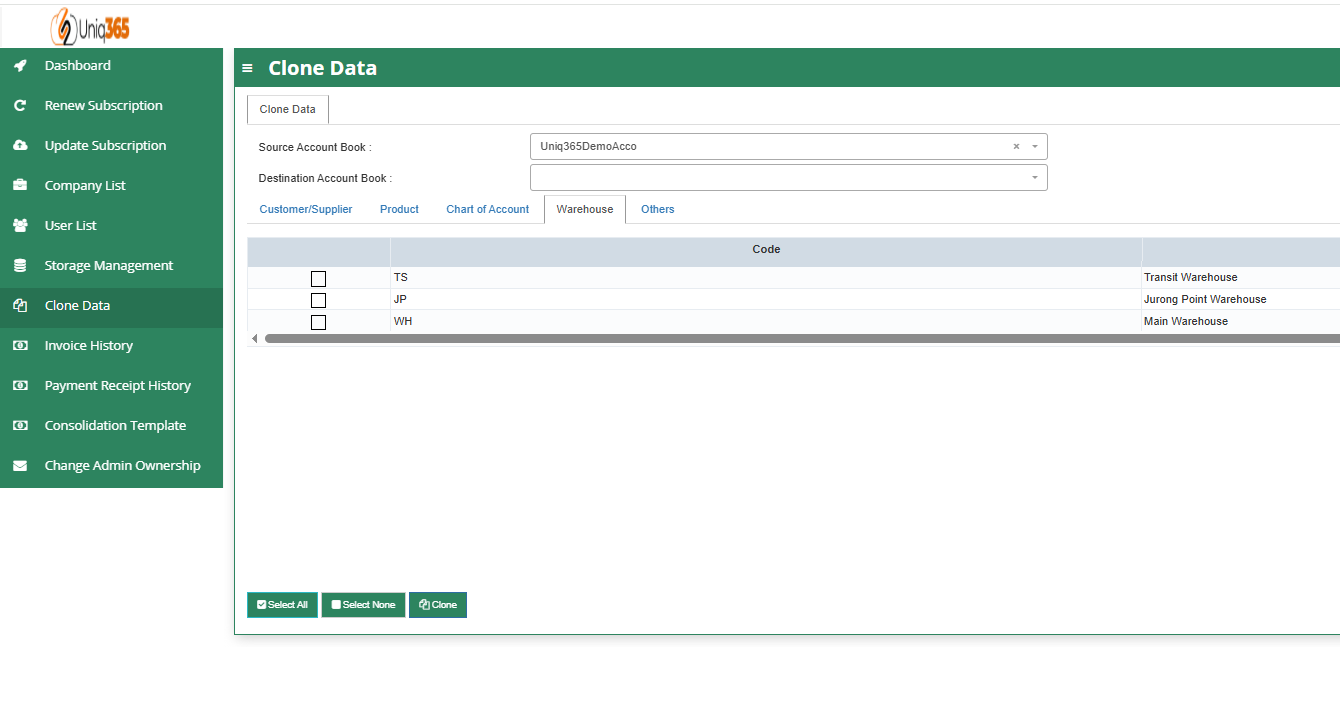Click the Select All button
The width and height of the screenshot is (1340, 716).
pyautogui.click(x=282, y=605)
